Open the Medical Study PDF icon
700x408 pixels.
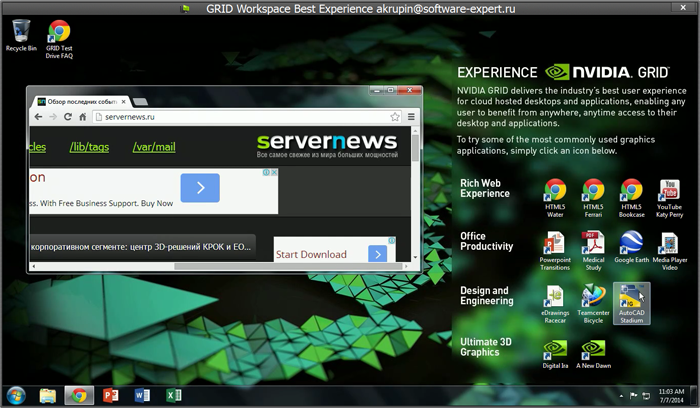click(x=593, y=251)
